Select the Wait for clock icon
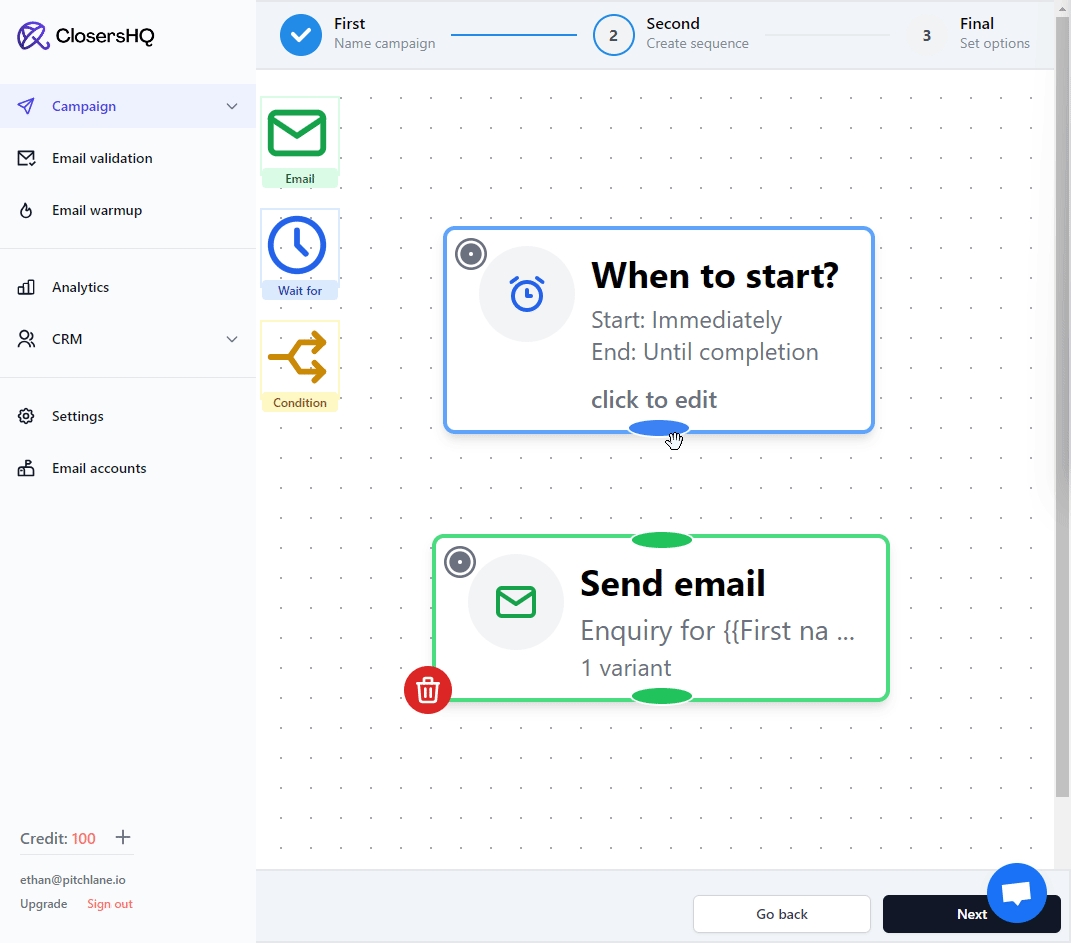Image resolution: width=1071 pixels, height=943 pixels. (x=298, y=245)
